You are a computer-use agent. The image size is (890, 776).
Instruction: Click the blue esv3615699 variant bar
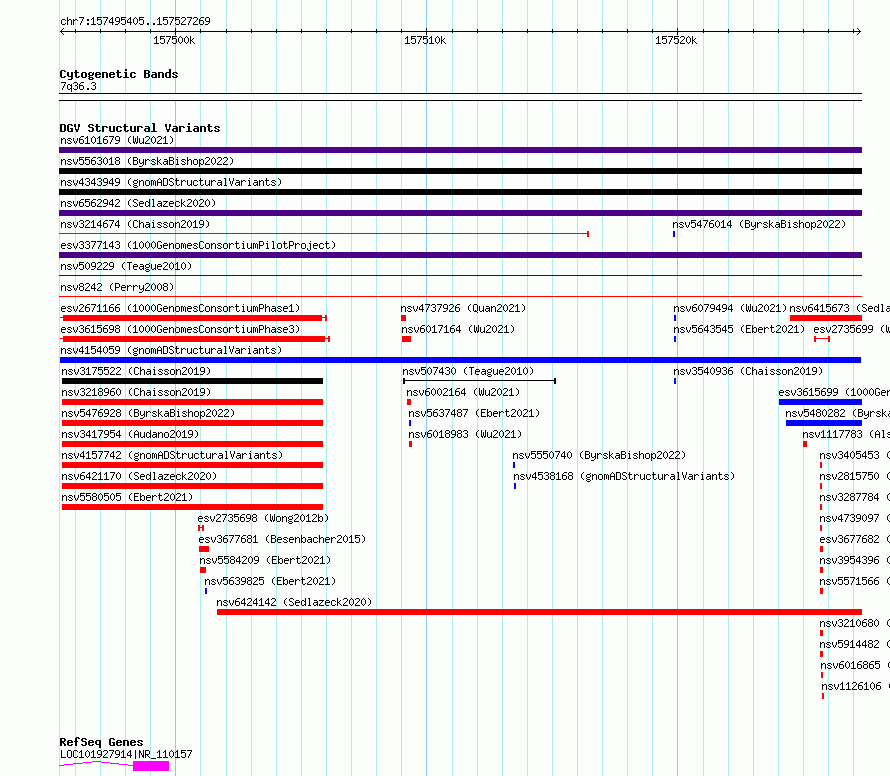point(820,402)
